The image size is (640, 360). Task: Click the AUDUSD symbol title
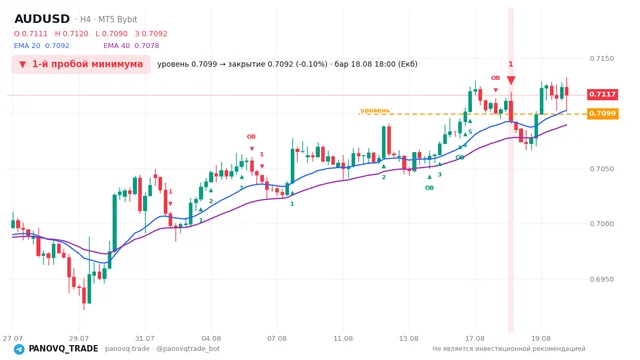42,19
